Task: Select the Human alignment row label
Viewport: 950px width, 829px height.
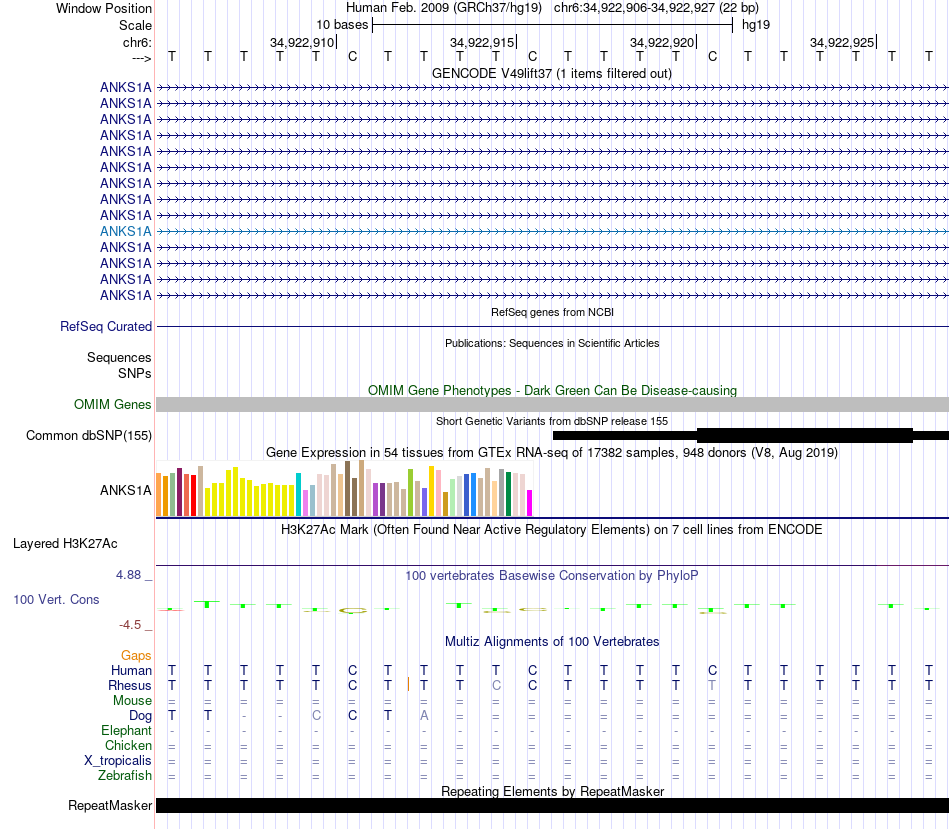Action: point(131,670)
